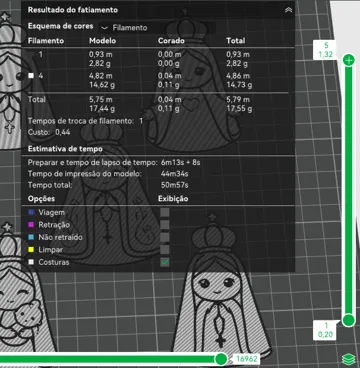Screen dimensions: 360x368
Task: Click the layers stack icon
Action: click(348, 359)
